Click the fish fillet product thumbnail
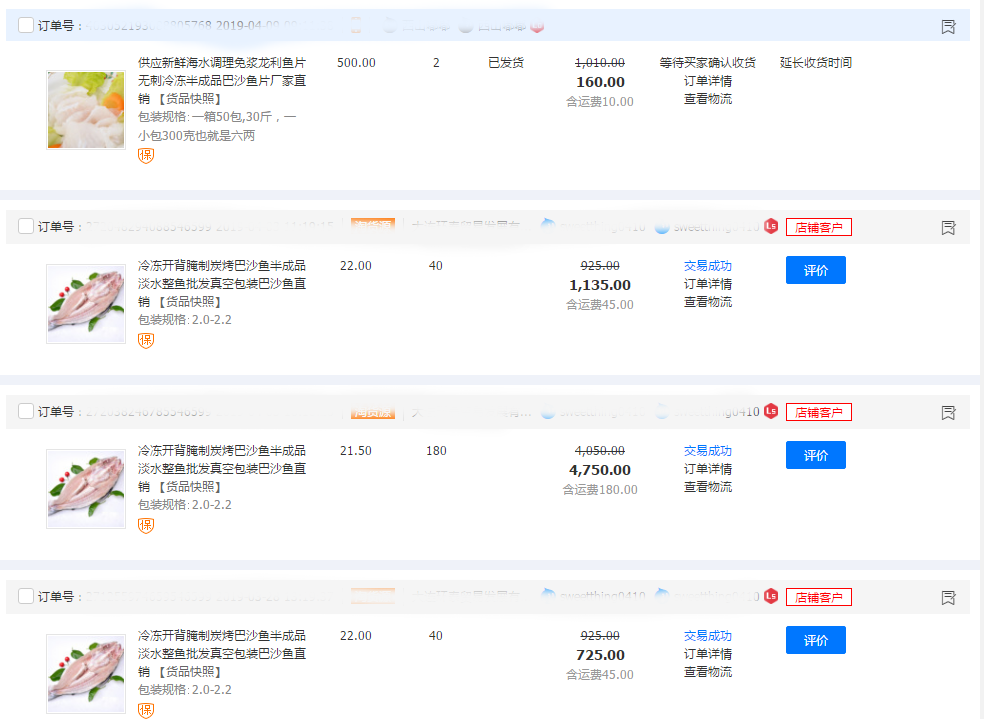Screen dimensions: 984x719 85,110
